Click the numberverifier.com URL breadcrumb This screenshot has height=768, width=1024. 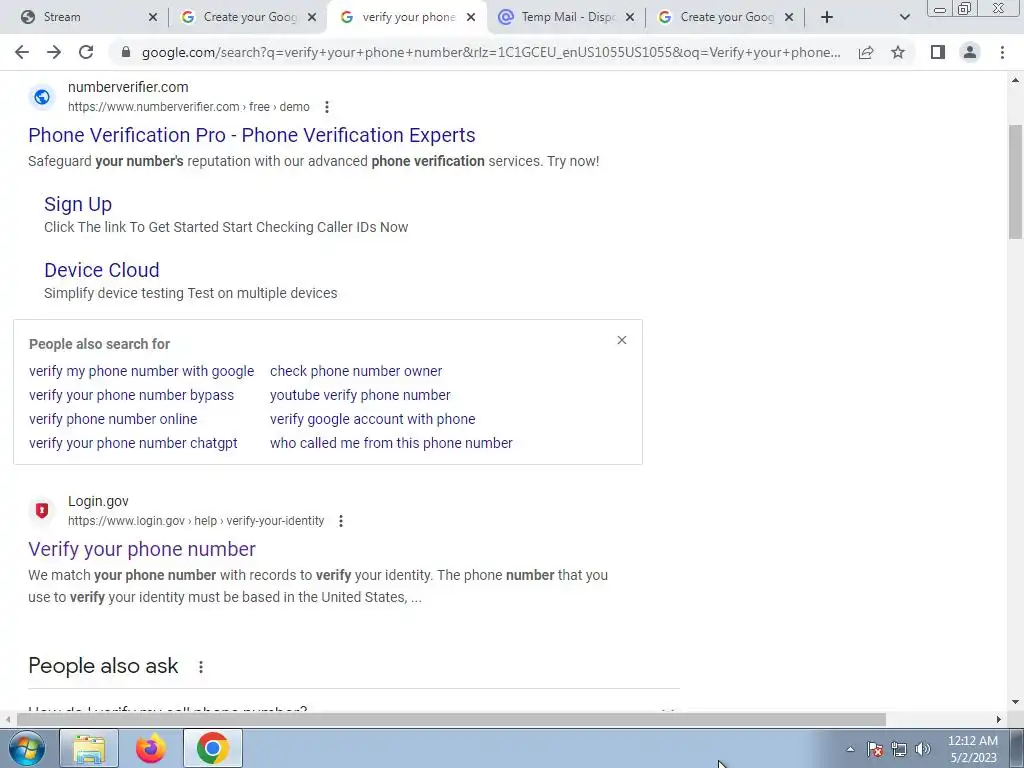(189, 106)
